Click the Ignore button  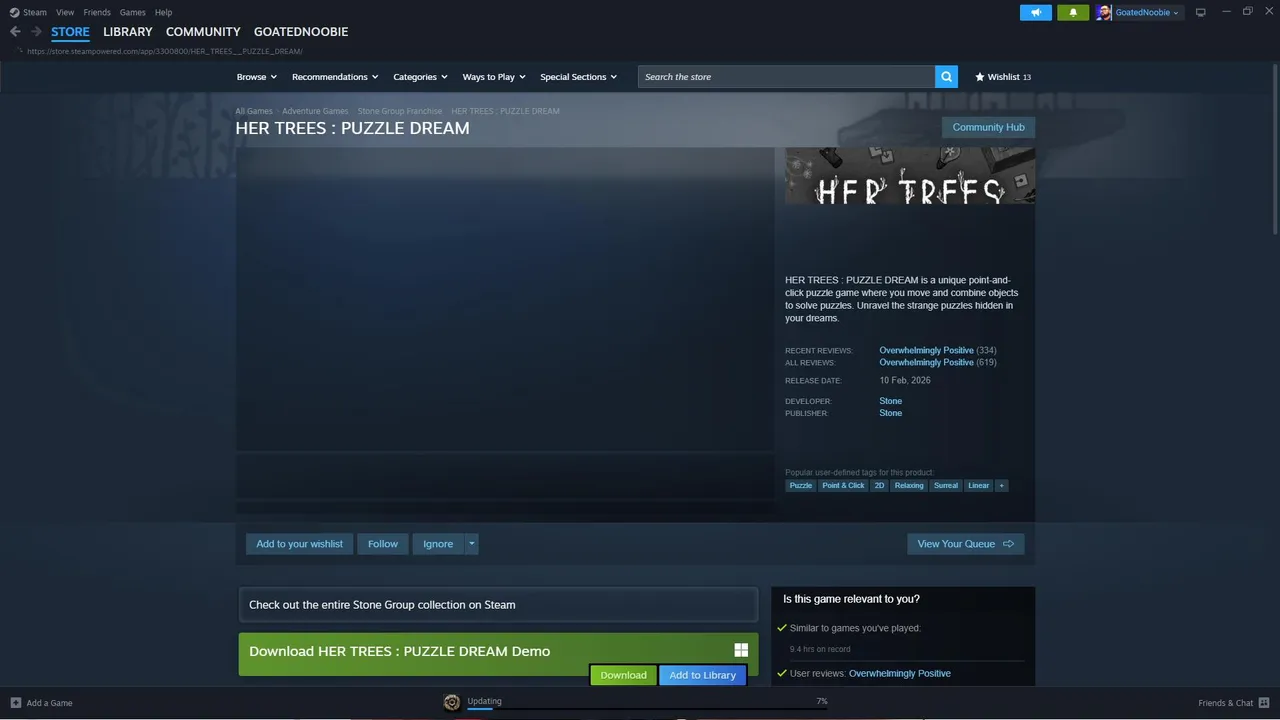[x=438, y=544]
